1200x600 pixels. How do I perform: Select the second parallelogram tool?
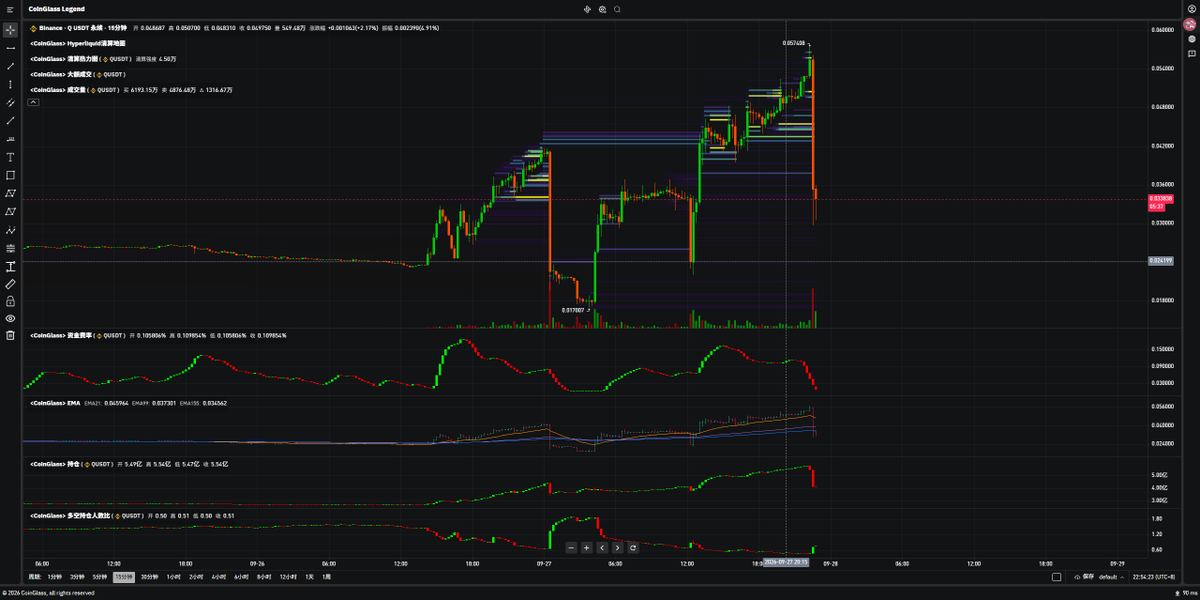coord(10,211)
